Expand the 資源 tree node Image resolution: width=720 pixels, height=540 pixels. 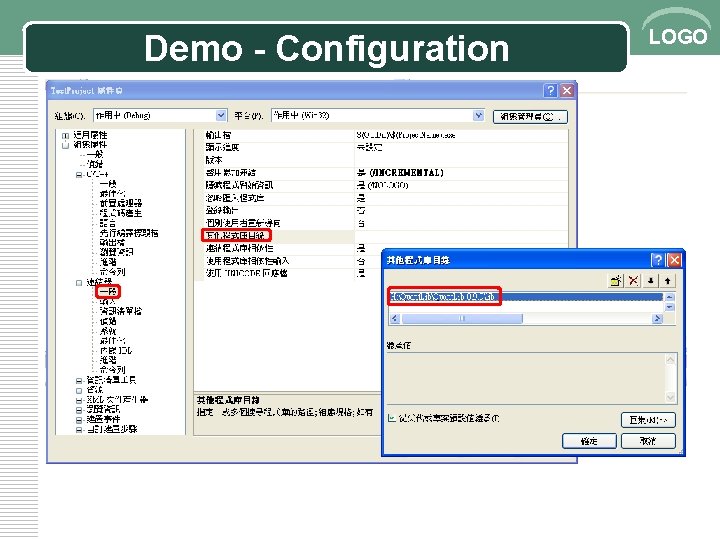[x=79, y=390]
